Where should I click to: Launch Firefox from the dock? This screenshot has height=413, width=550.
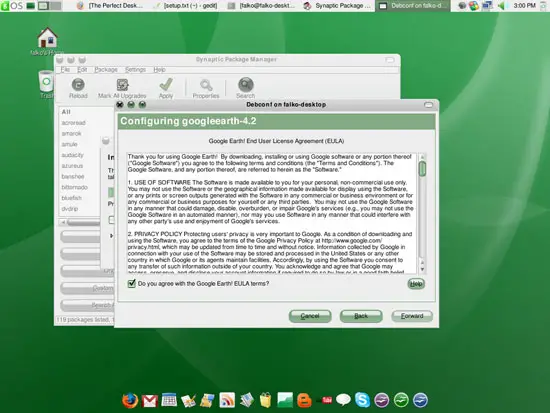(130, 400)
